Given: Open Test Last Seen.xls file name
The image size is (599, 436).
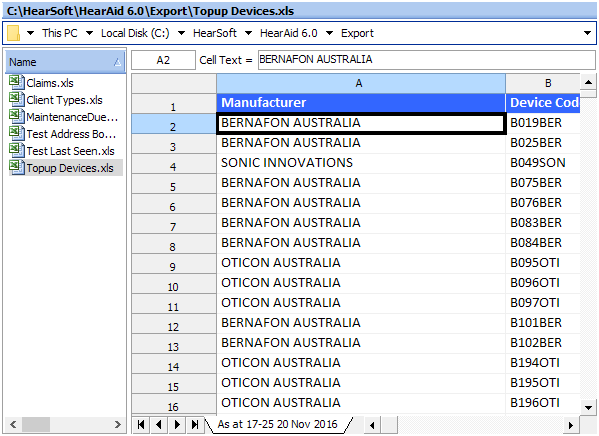Looking at the screenshot, I should click(x=70, y=151).
